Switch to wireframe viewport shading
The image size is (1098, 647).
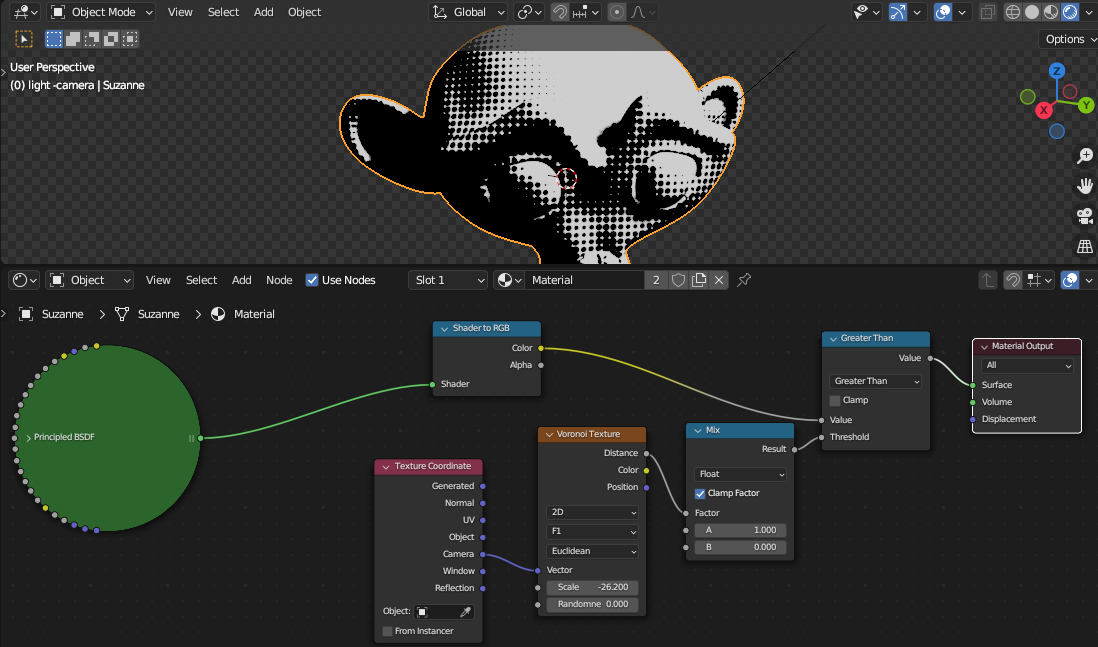click(x=1013, y=12)
